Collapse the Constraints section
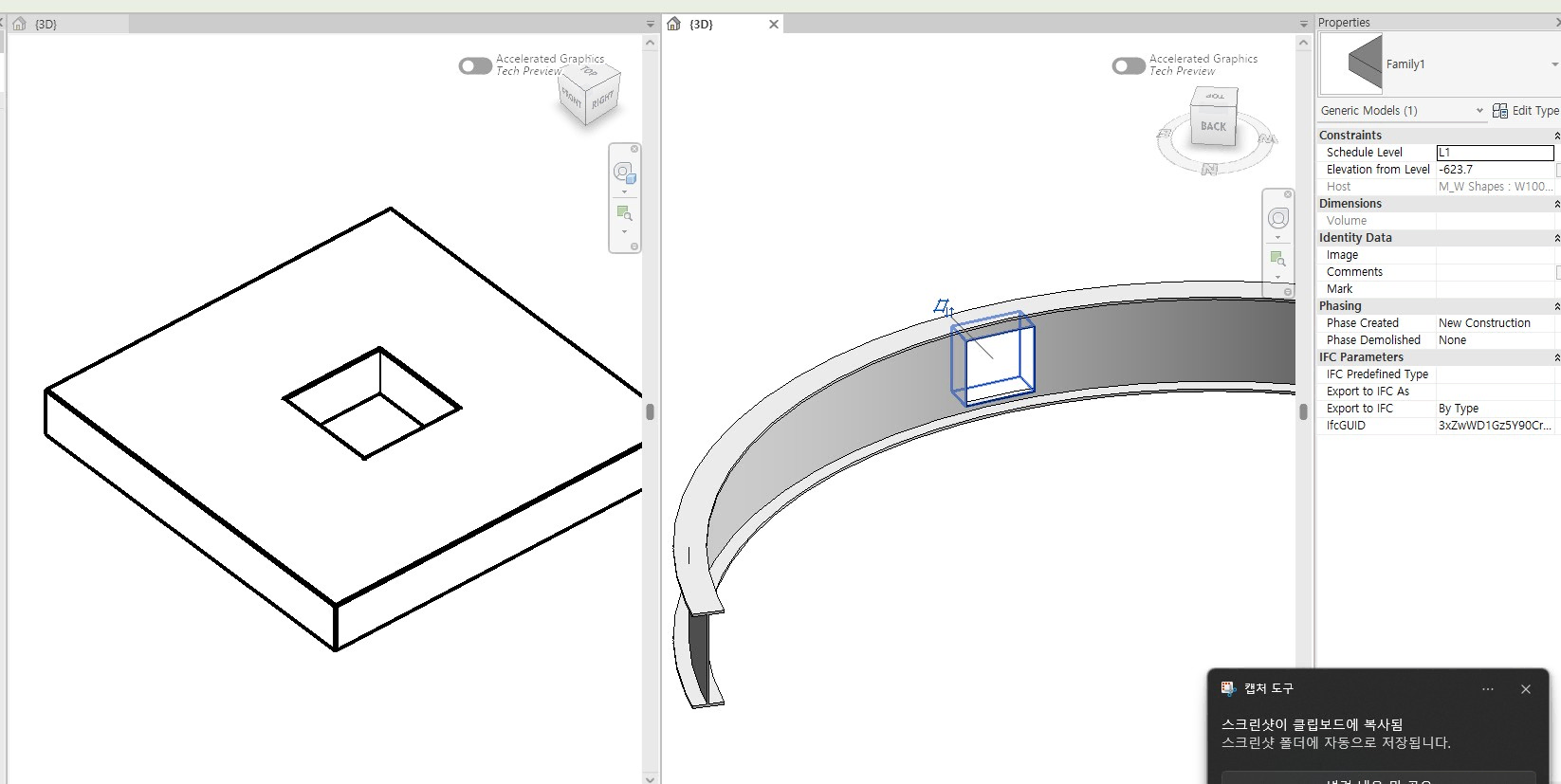This screenshot has height=784, width=1561. tap(1555, 136)
